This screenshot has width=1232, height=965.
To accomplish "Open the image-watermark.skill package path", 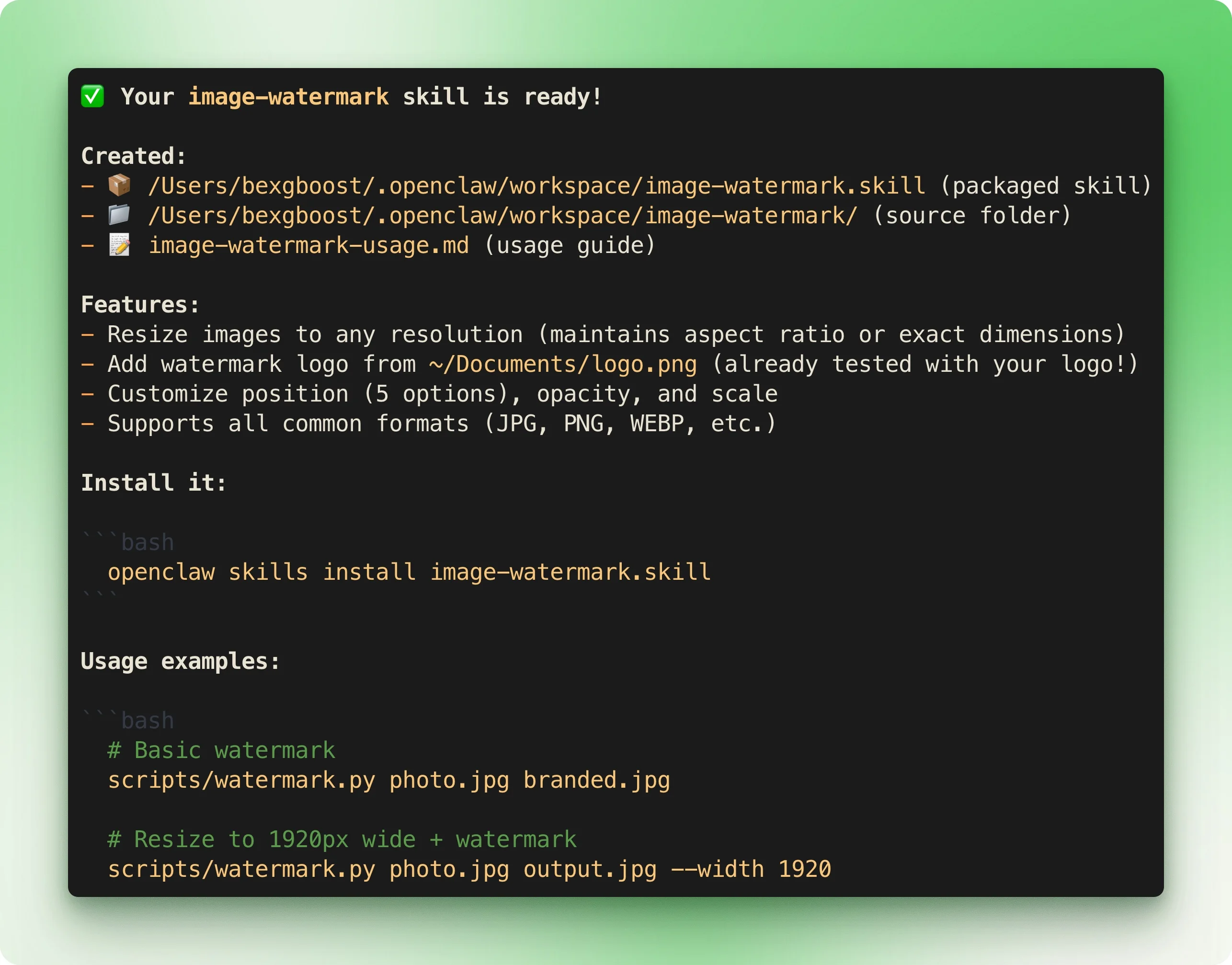I will pyautogui.click(x=536, y=186).
